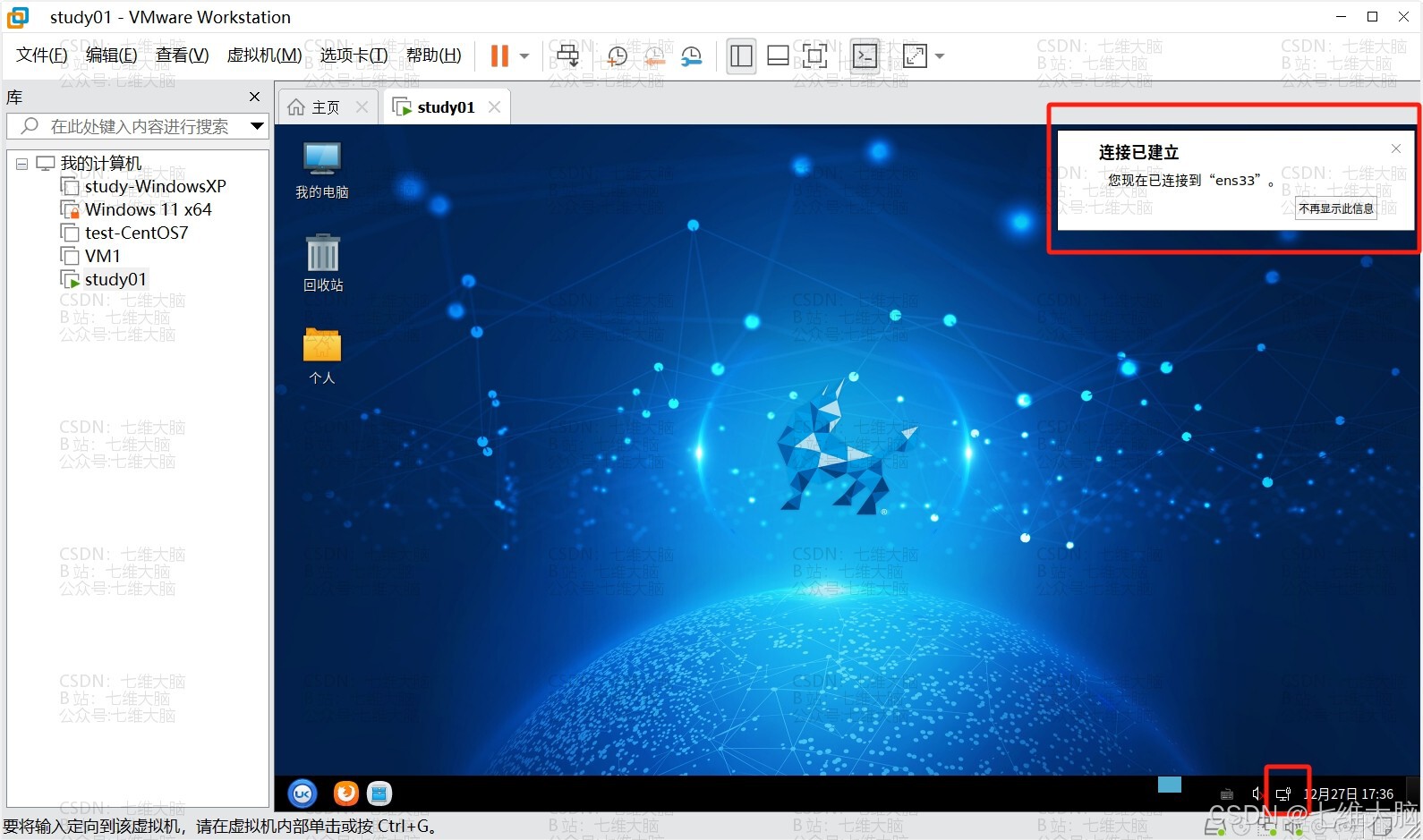Pause the virtual machine with orange pause icon
1423x840 pixels.
click(499, 55)
